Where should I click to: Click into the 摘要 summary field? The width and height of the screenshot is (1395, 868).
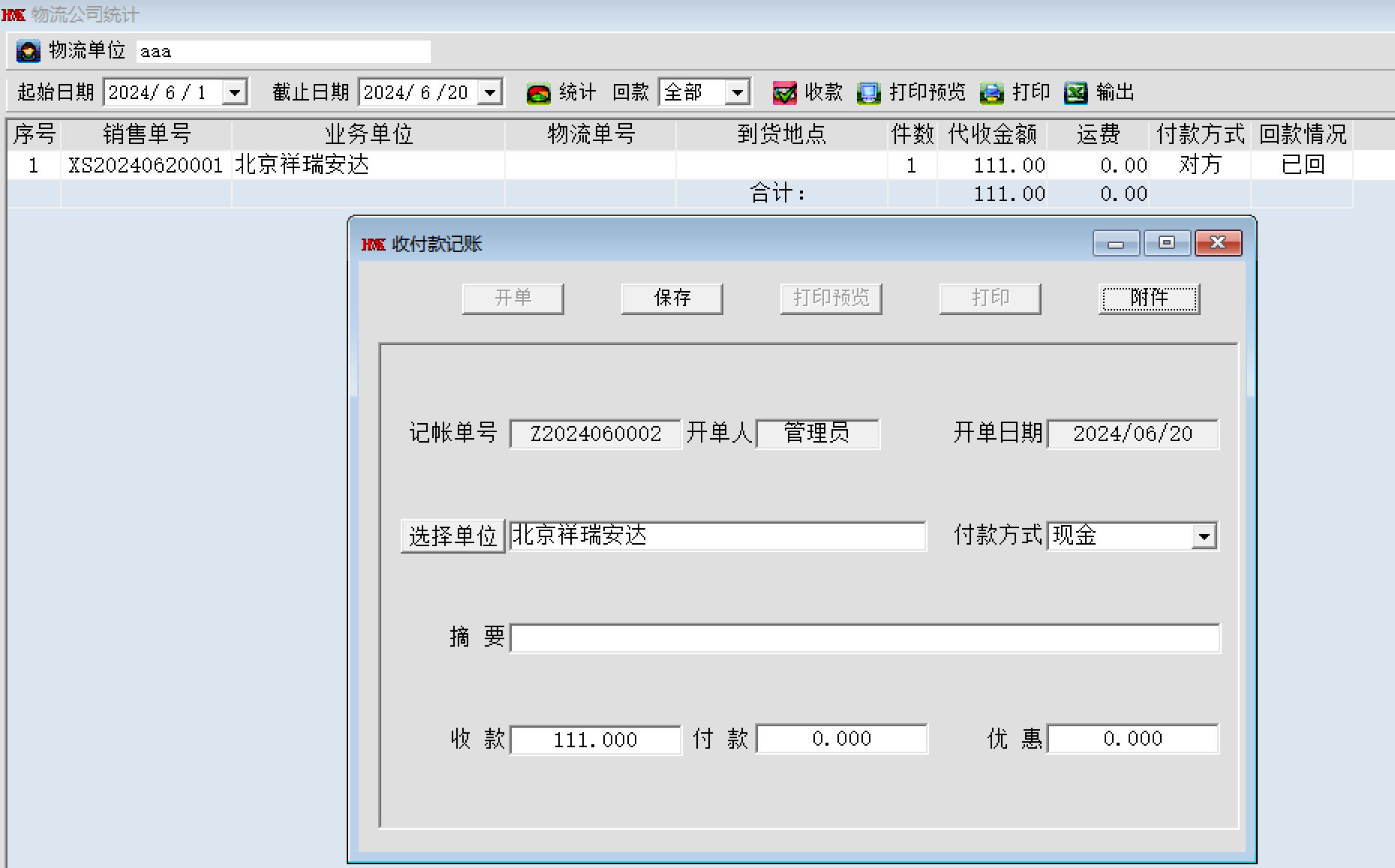[x=864, y=638]
